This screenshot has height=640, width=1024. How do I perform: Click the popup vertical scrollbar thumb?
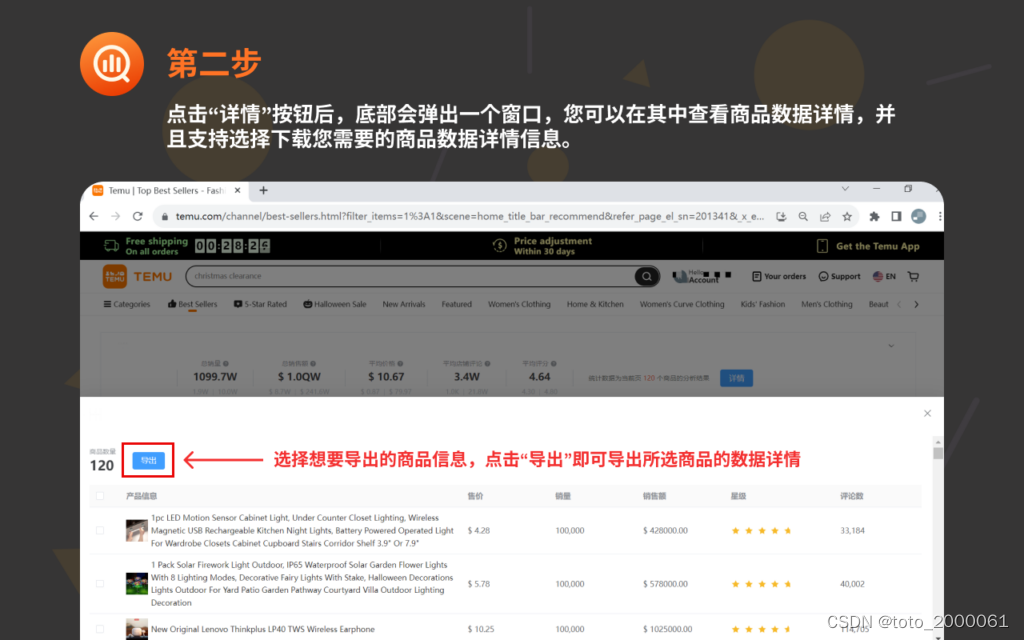tap(938, 453)
